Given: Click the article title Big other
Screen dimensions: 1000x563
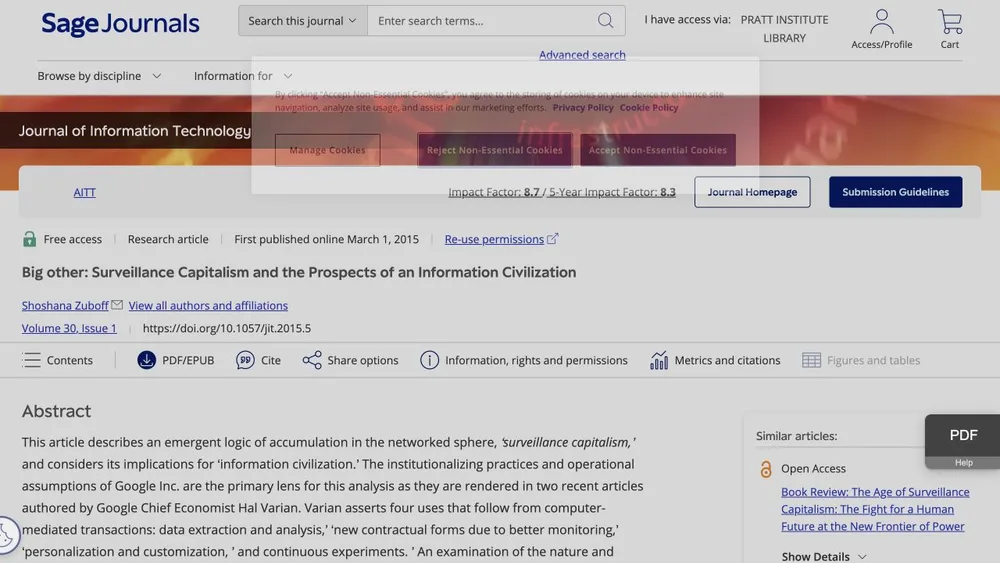Looking at the screenshot, I should pyautogui.click(x=298, y=272).
